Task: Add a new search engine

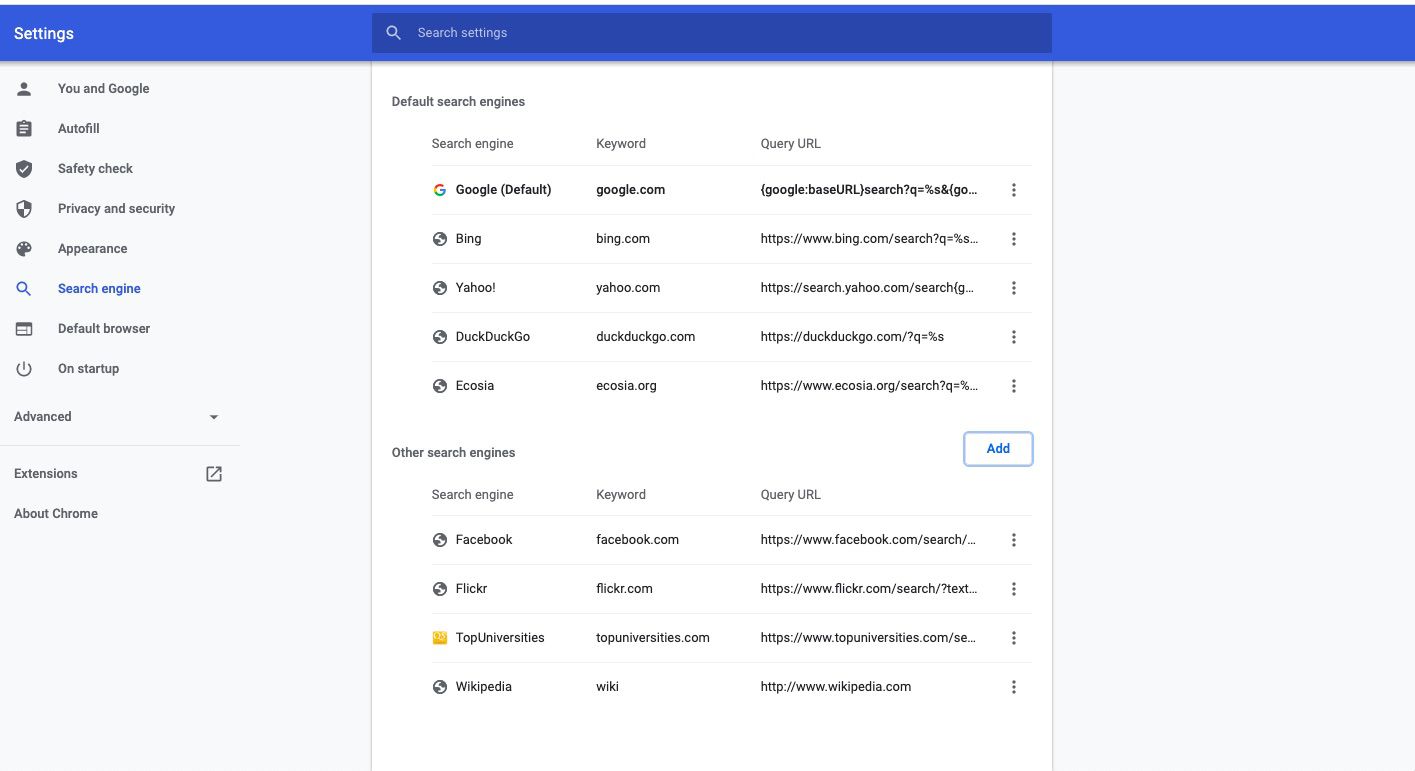Action: [998, 449]
